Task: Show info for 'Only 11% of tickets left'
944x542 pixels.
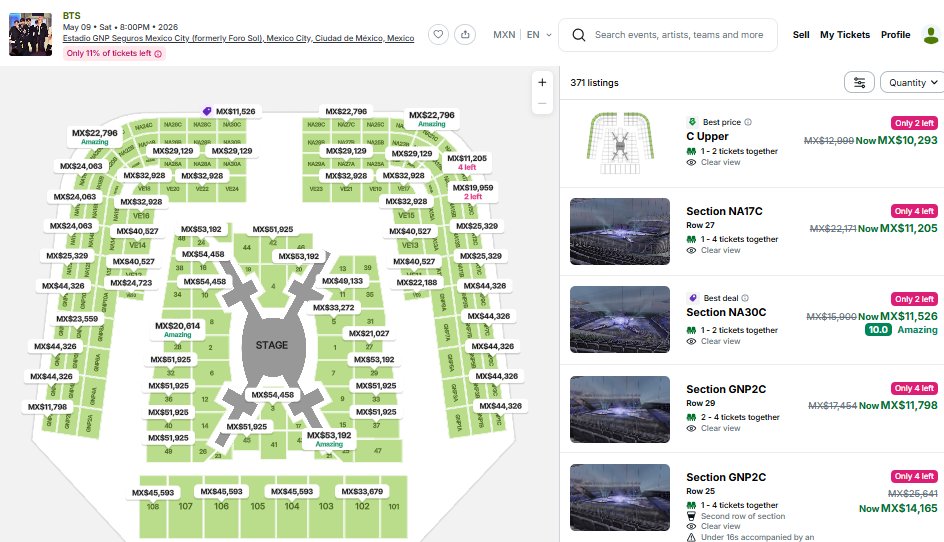Action: point(158,54)
